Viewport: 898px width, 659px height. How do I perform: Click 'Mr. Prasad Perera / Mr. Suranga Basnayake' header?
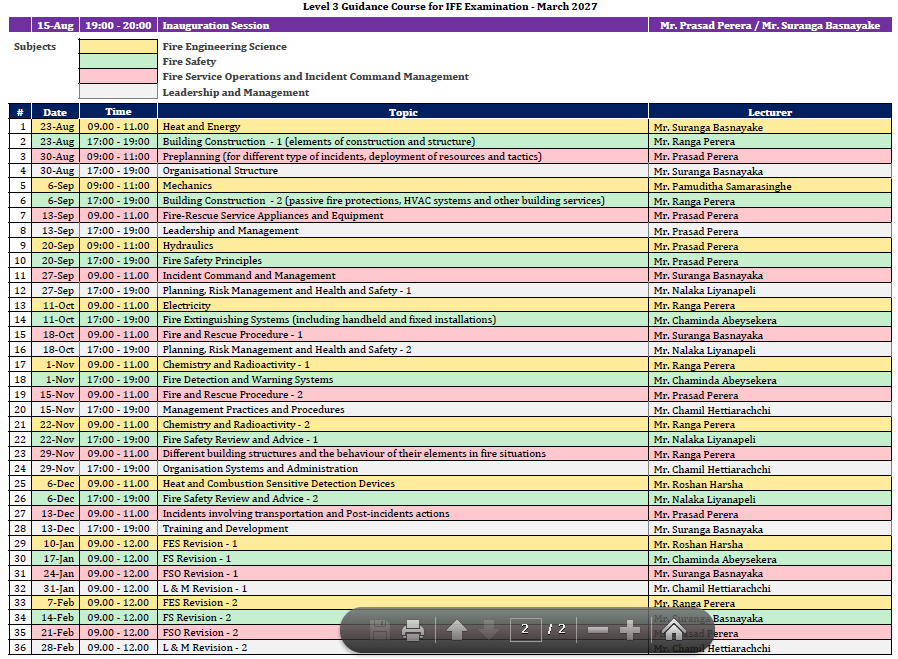coord(770,25)
